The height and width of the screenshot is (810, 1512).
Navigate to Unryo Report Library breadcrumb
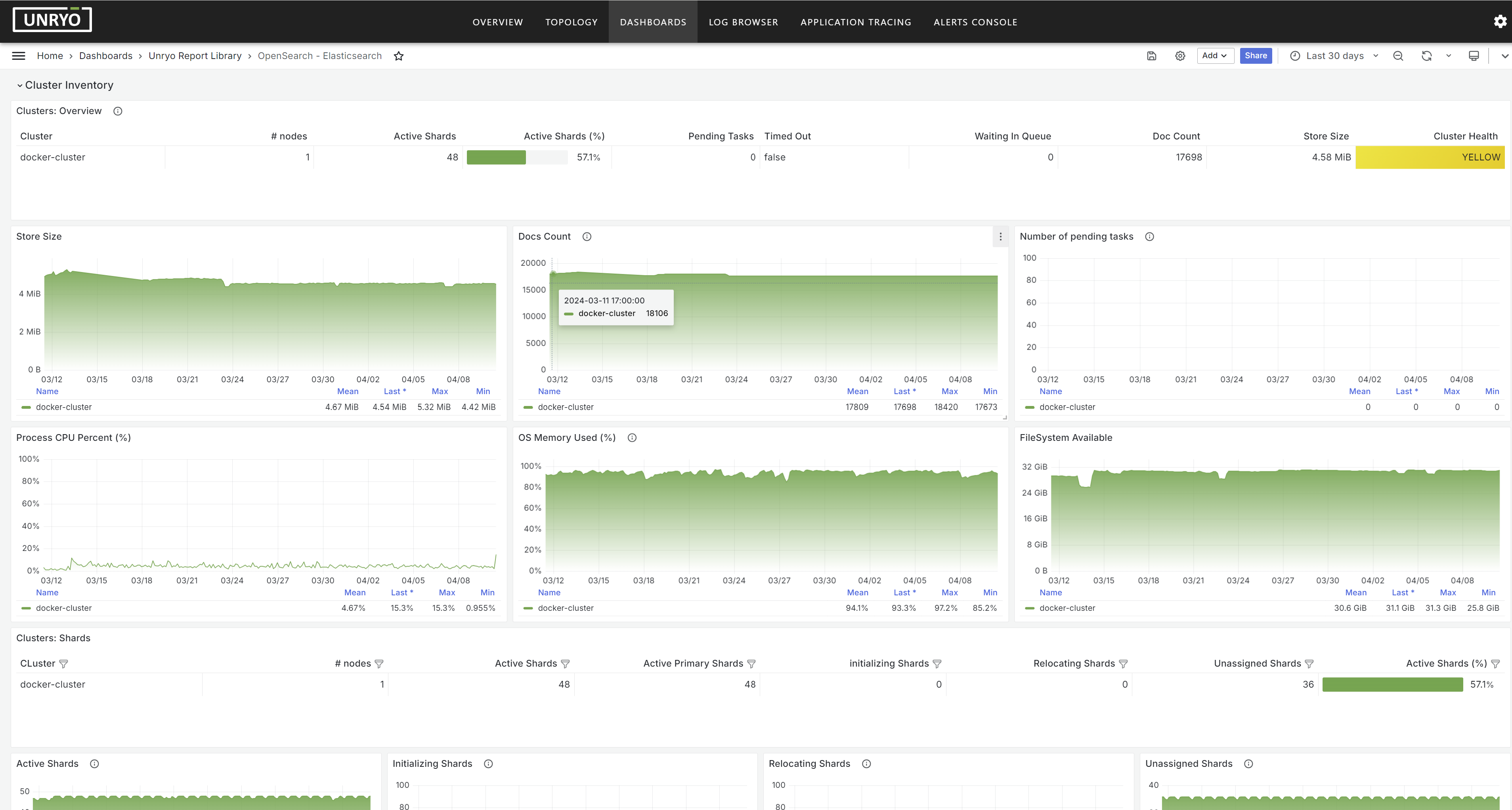click(195, 56)
